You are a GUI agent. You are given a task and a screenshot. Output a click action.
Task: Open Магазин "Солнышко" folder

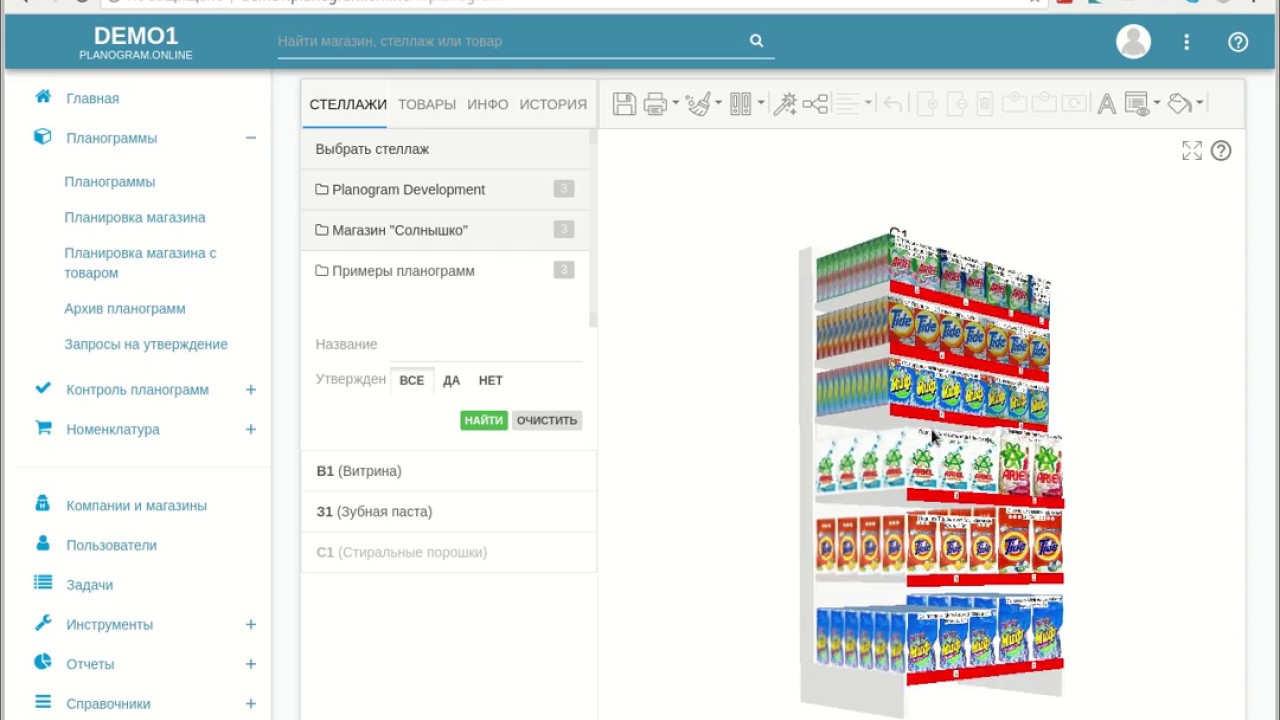click(445, 230)
